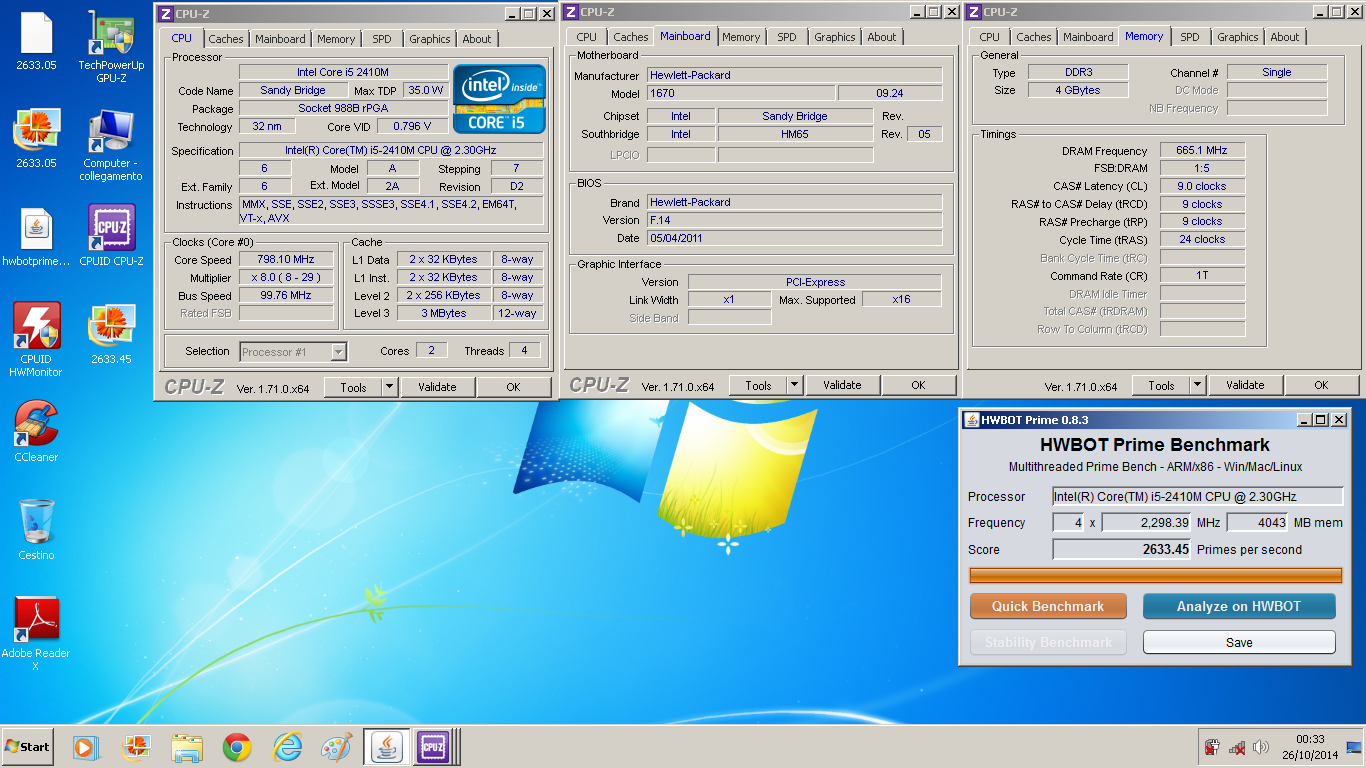Screen dimensions: 1366x768
Task: Open CCleaner from the desktop
Action: point(36,432)
